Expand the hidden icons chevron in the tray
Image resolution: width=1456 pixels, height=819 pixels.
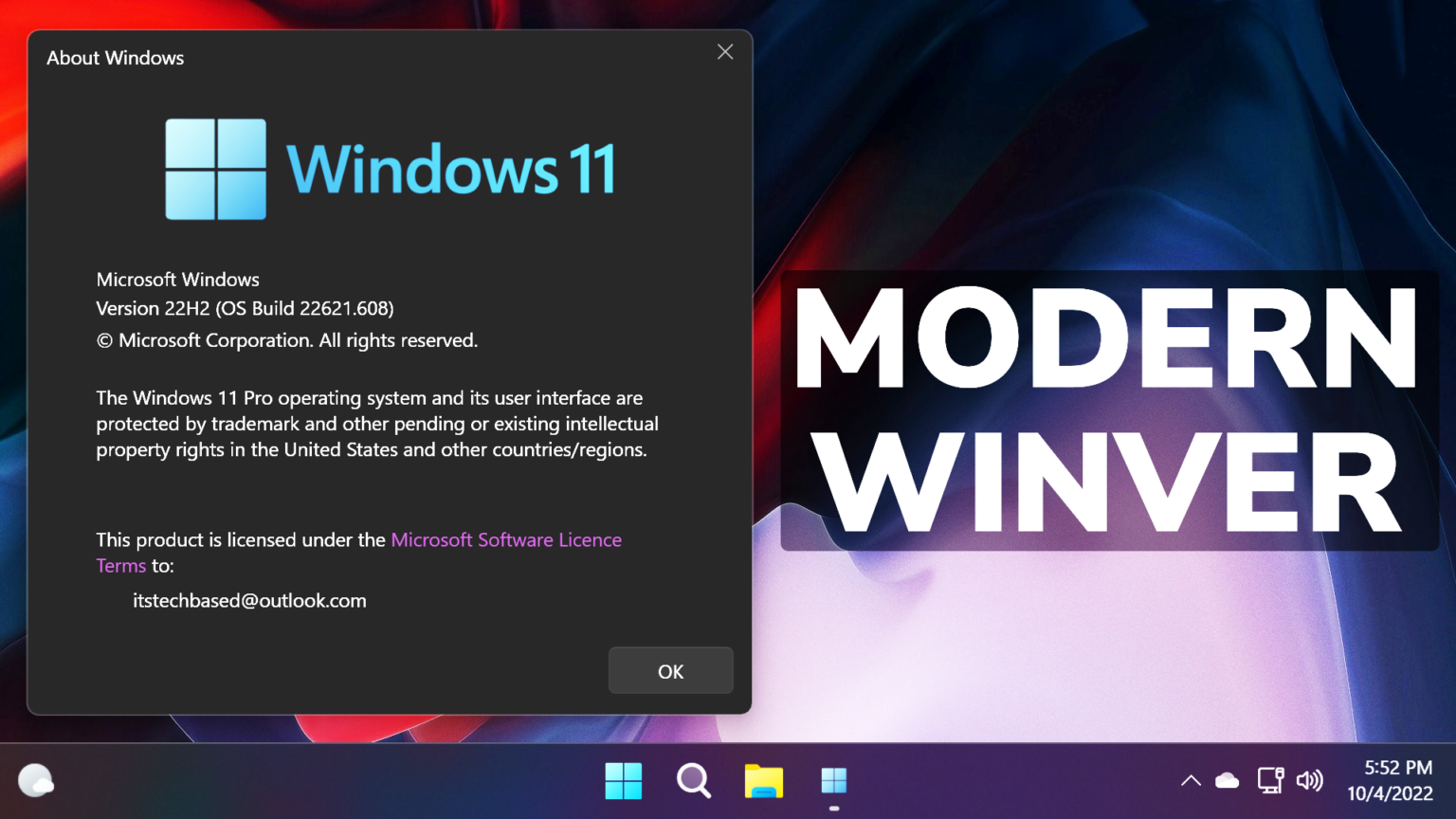coord(1190,780)
